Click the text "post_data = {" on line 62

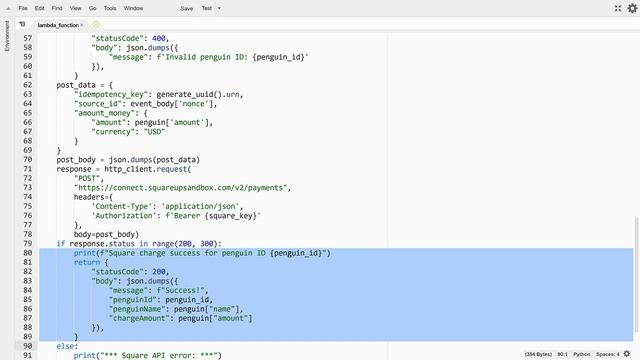click(x=84, y=85)
